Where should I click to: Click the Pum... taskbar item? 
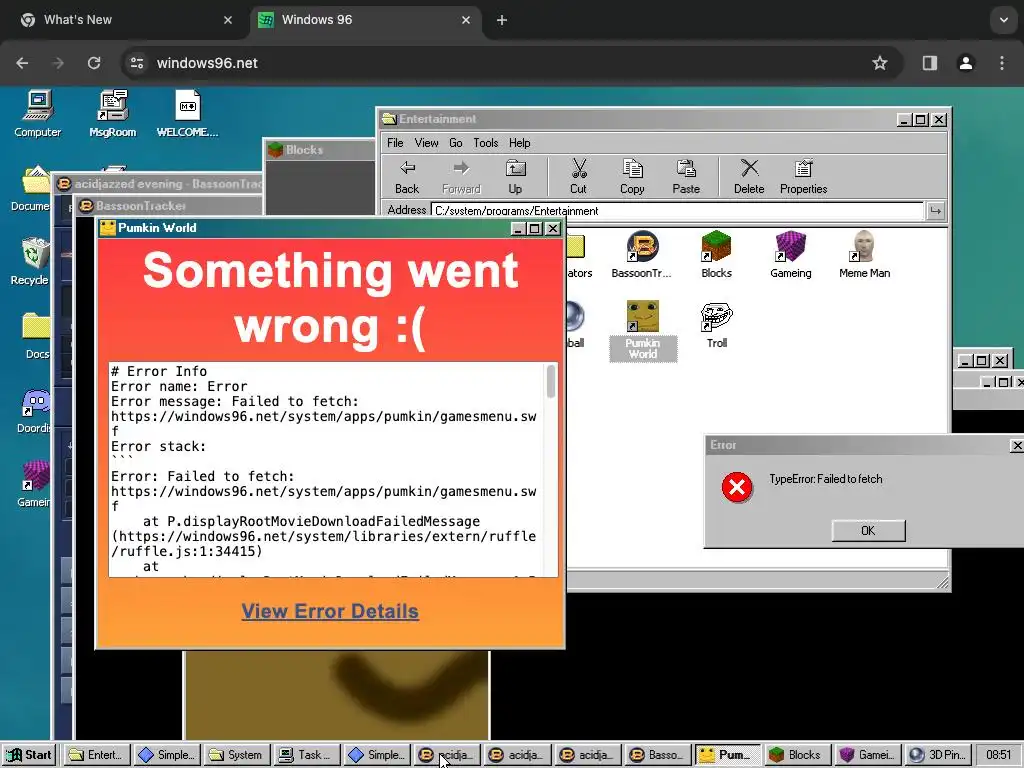[x=728, y=755]
